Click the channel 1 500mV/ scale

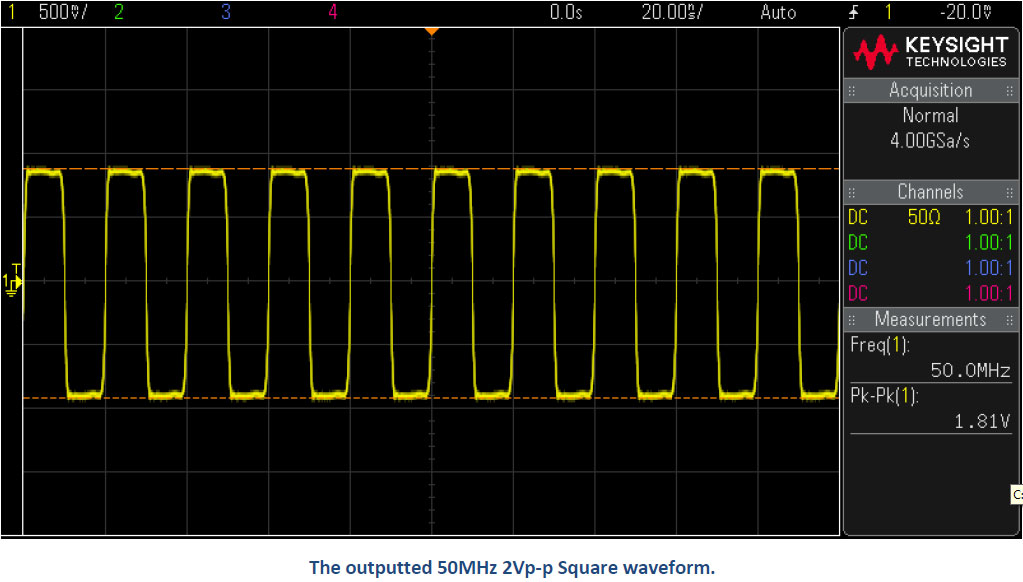click(x=60, y=12)
